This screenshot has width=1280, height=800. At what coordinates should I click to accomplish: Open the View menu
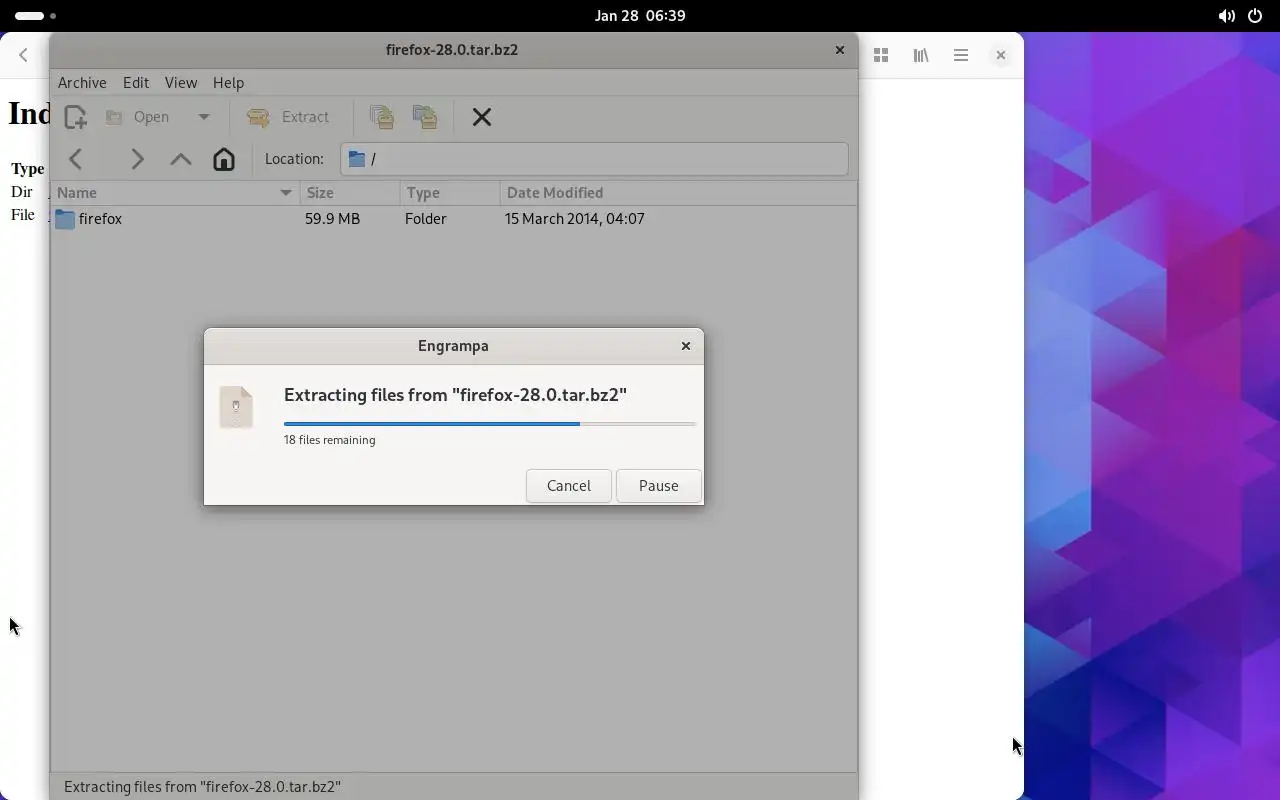click(x=181, y=83)
